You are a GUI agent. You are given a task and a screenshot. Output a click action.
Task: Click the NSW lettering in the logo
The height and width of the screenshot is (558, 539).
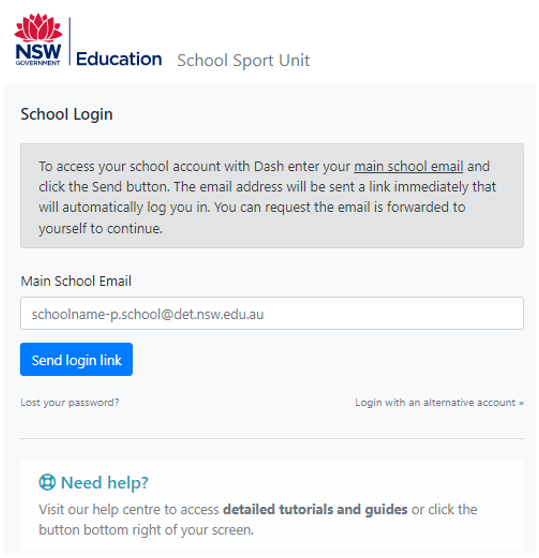(x=38, y=52)
